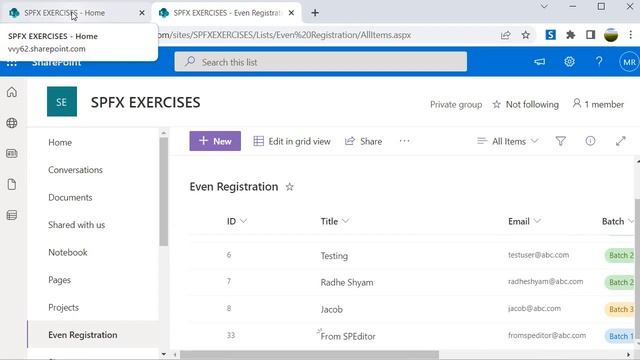
Task: Click Edit in grid view
Action: pyautogui.click(x=292, y=141)
